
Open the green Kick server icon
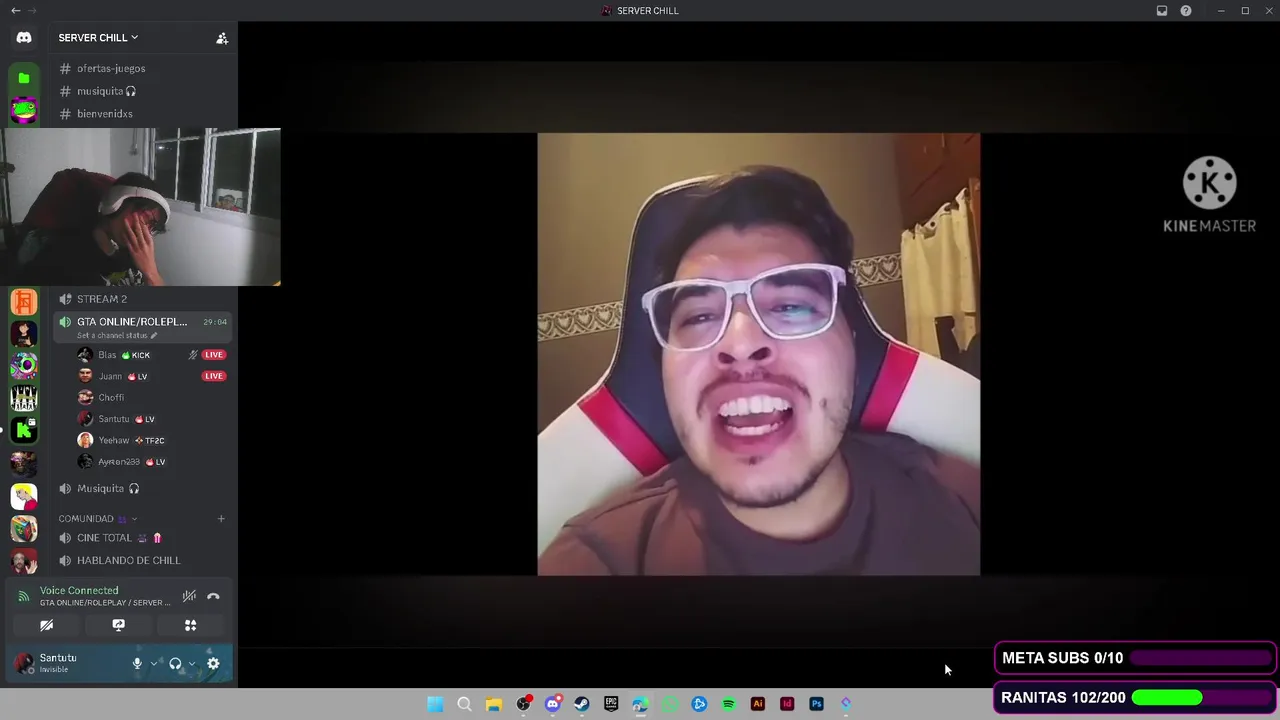click(24, 430)
